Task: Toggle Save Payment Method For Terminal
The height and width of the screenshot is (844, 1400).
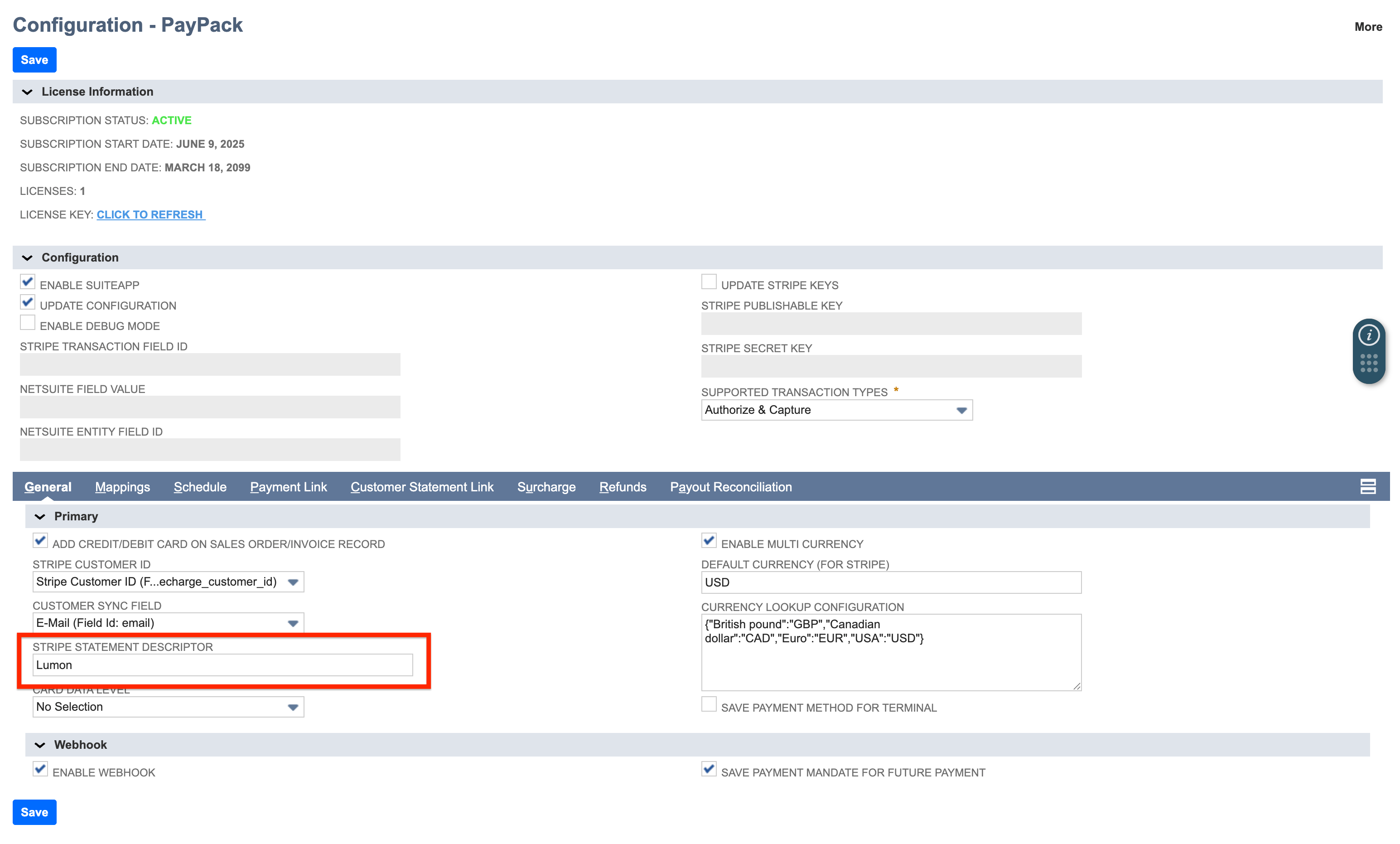Action: (x=709, y=704)
